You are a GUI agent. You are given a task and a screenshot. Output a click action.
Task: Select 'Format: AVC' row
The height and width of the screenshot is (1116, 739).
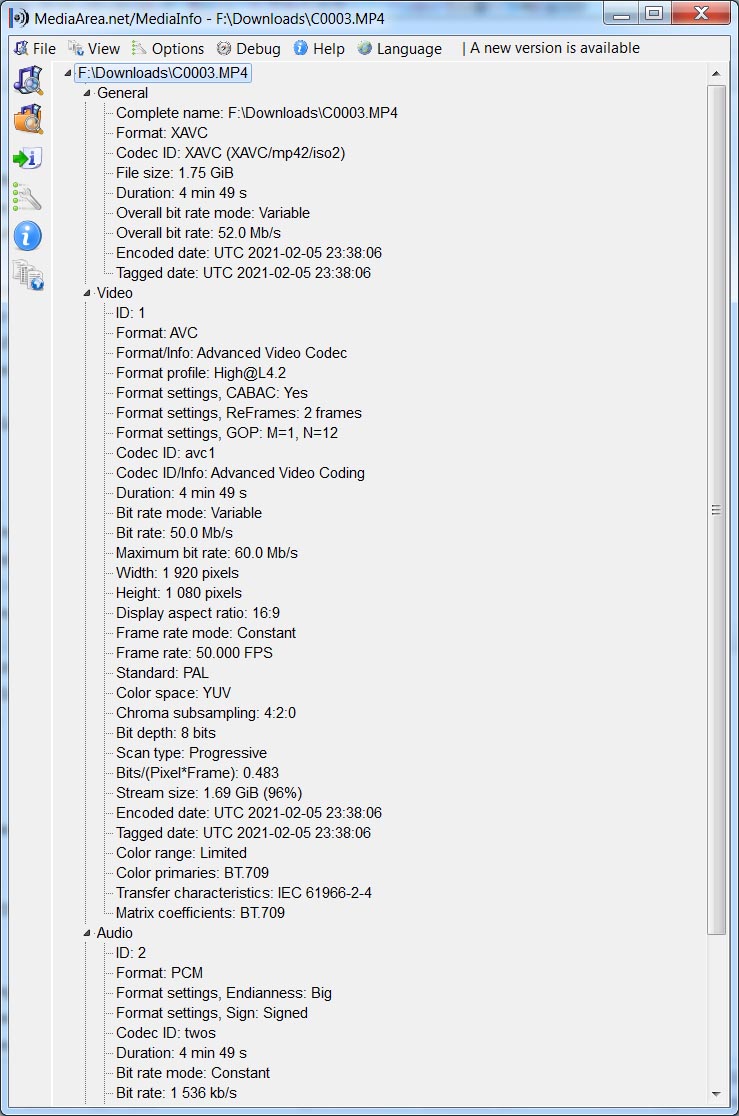click(x=157, y=333)
